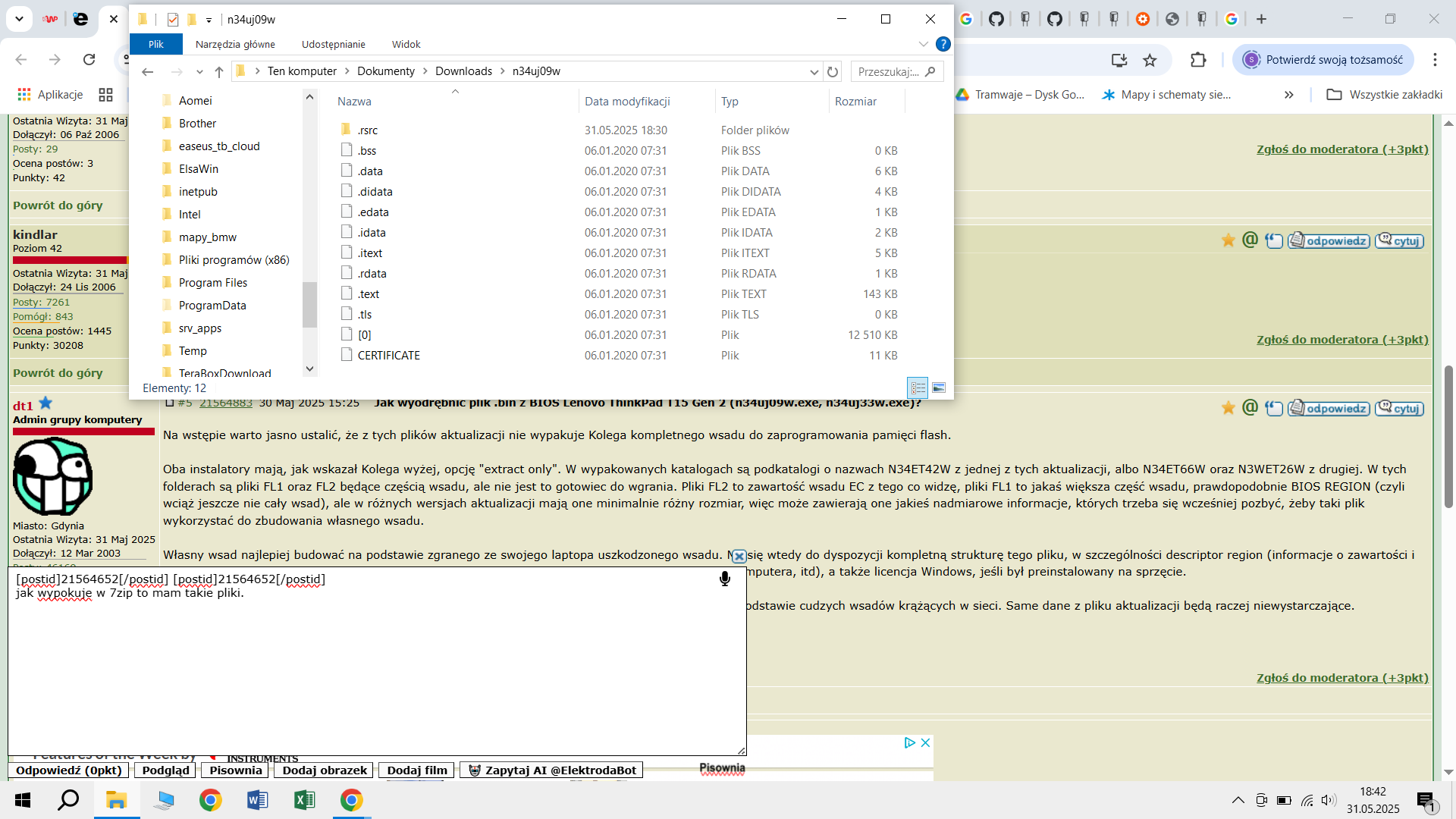Click Zapytaj AI @ElektrodaBot button
Viewport: 1456px width, 819px height.
[552, 770]
